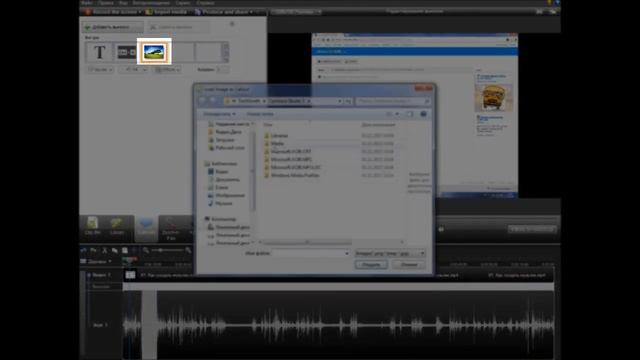Expand the Produce and share dropdown arrow

click(251, 12)
